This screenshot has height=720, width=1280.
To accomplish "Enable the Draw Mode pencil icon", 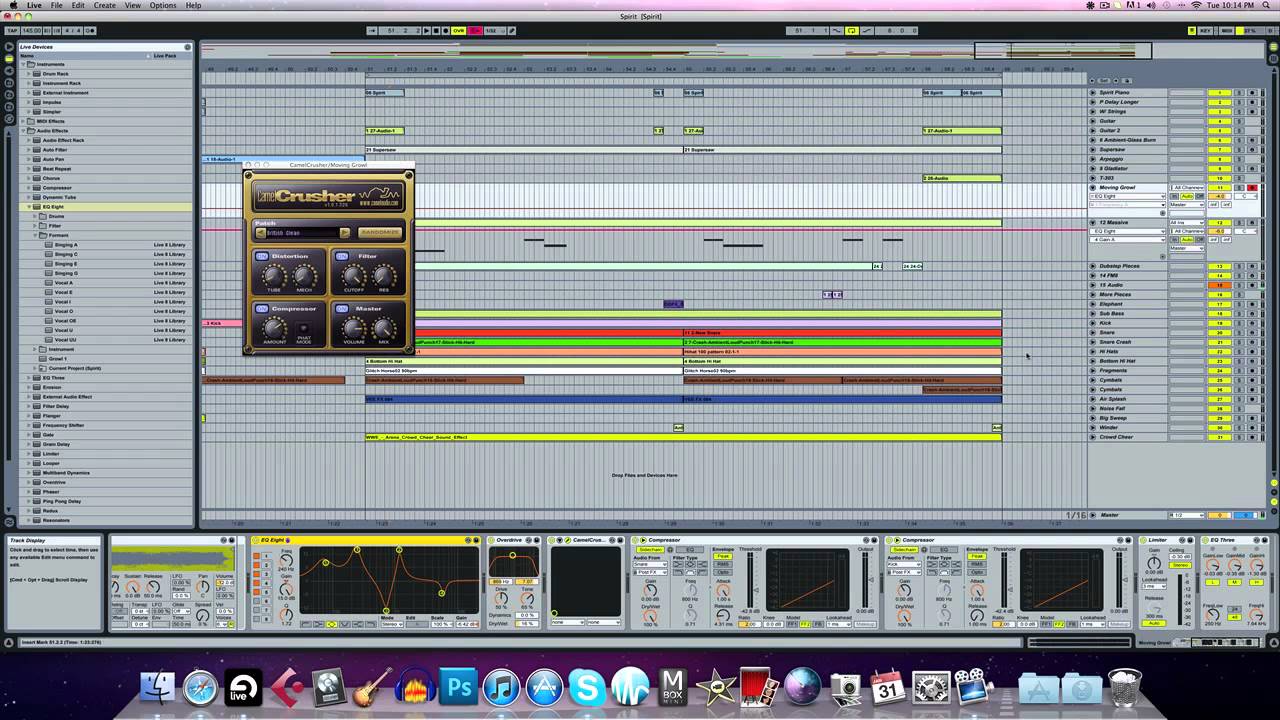I will coord(512,31).
